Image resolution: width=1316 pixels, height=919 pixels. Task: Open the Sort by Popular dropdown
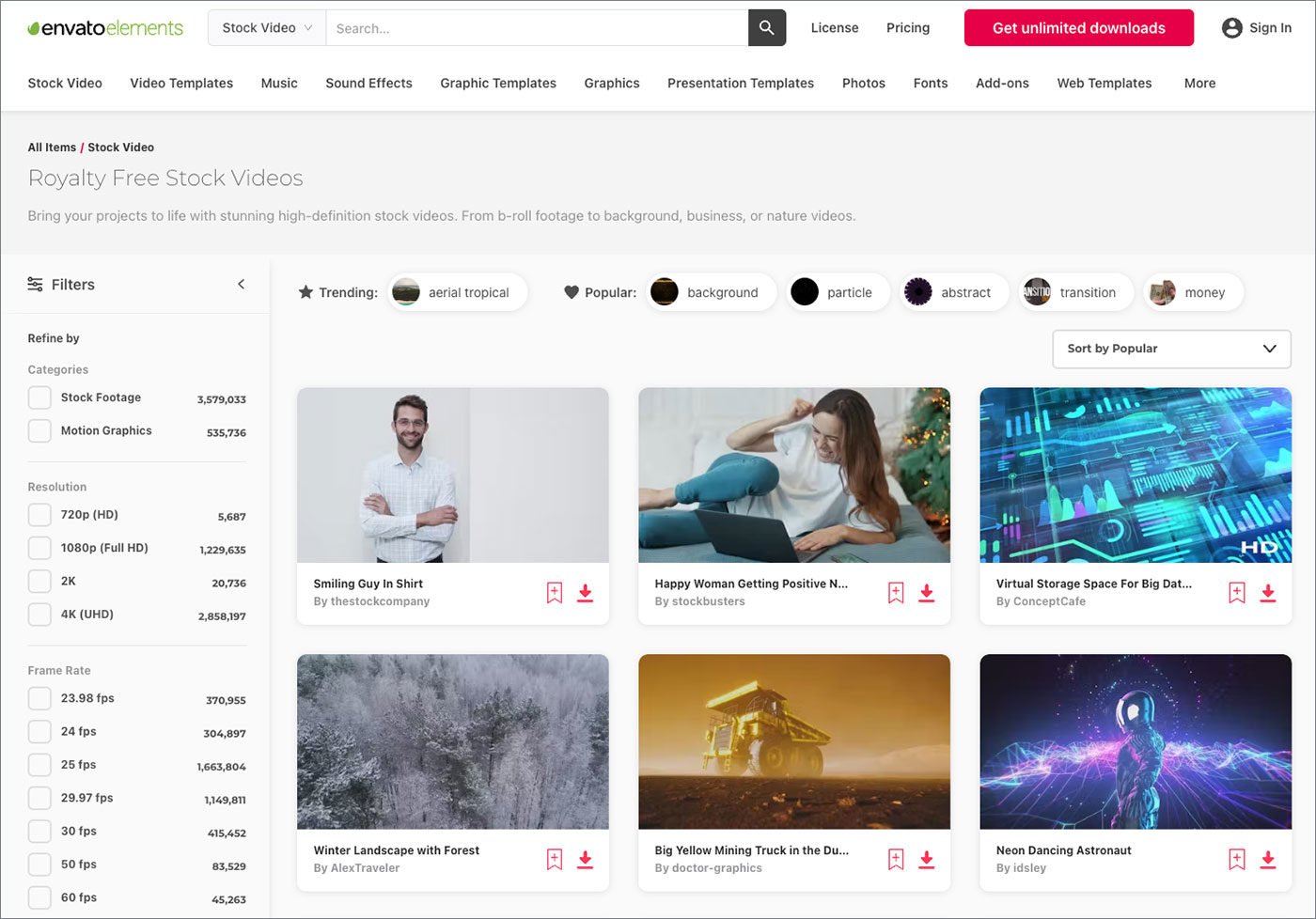1170,349
